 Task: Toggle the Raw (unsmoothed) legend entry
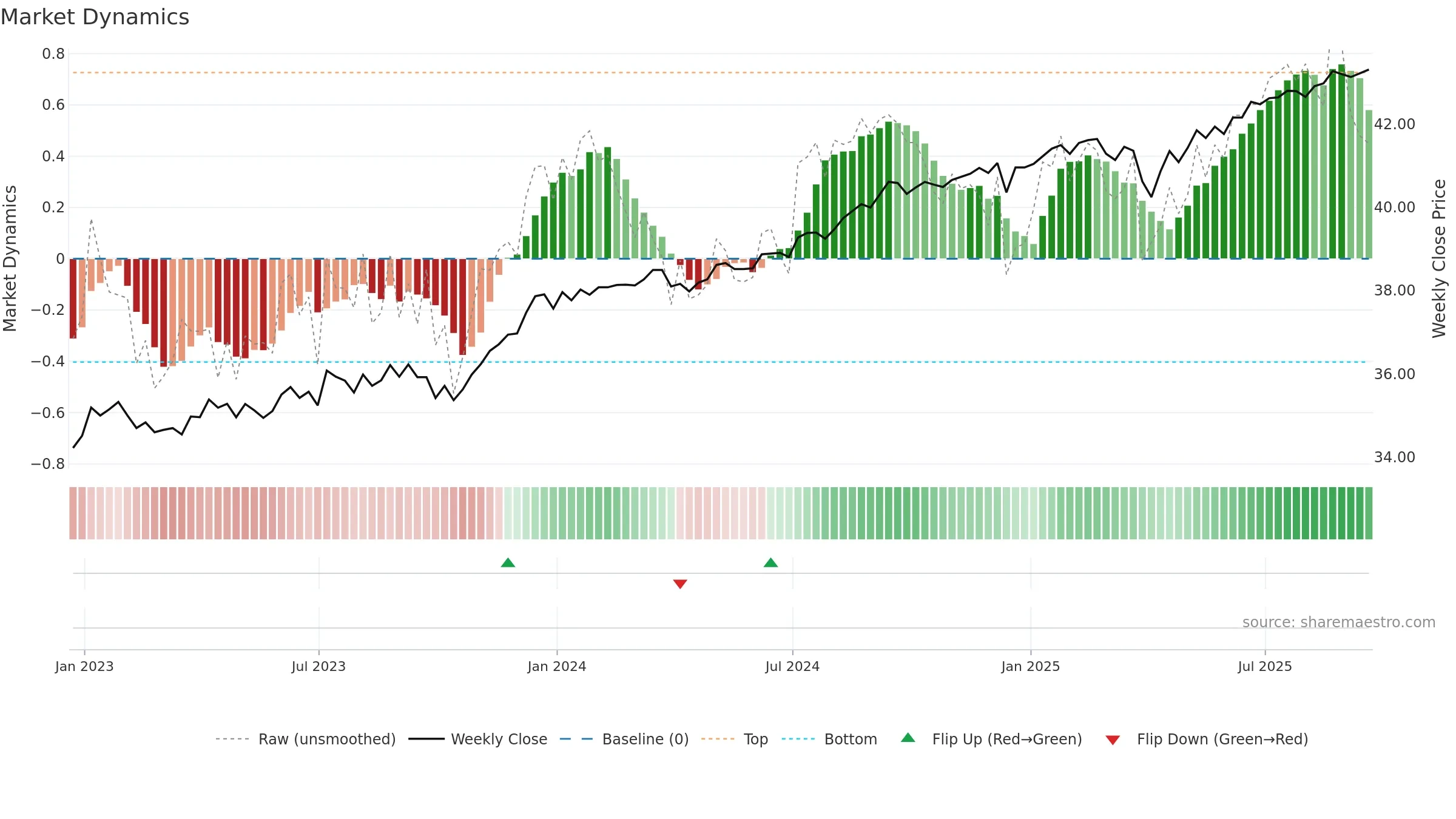[306, 739]
